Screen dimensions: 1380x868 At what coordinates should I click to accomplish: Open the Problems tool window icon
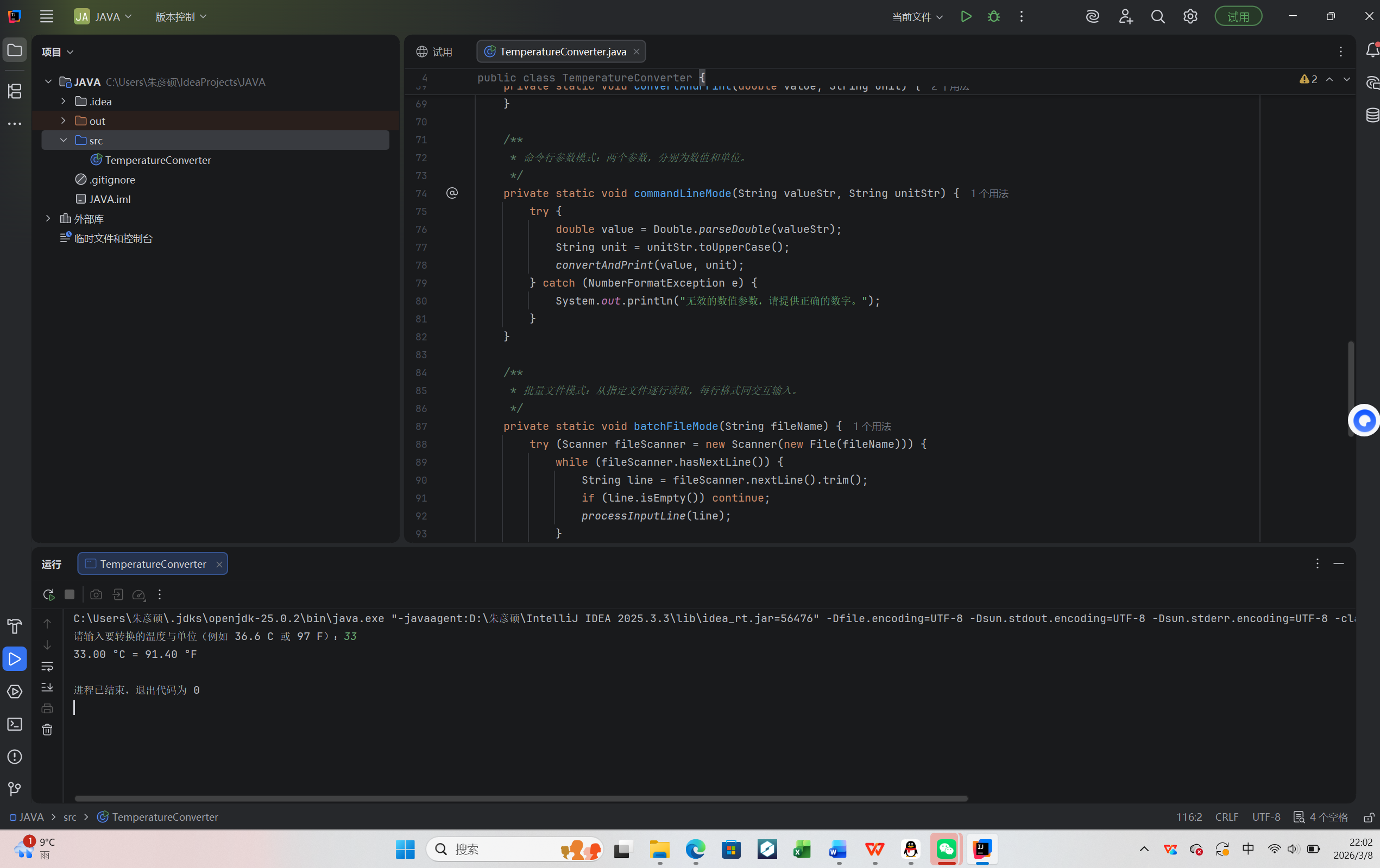[x=15, y=757]
